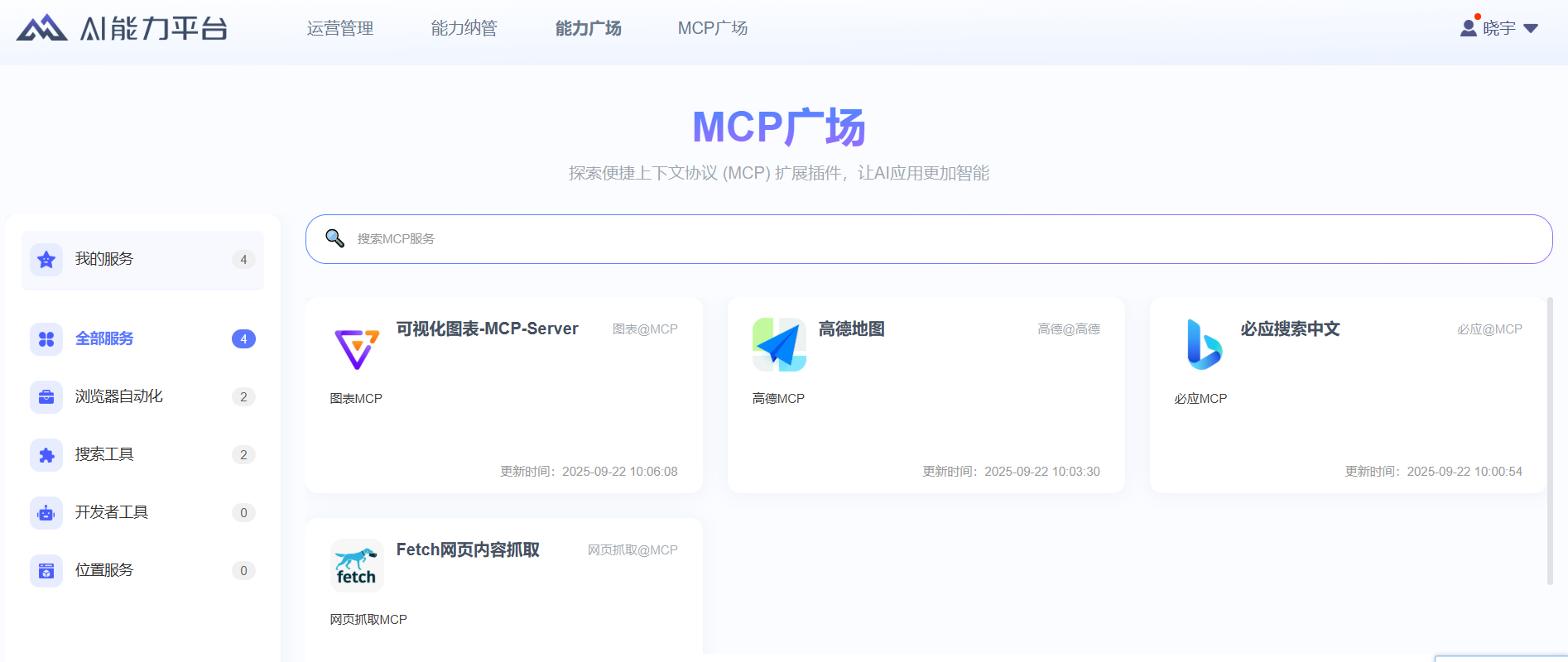
Task: Open the 必应搜索中文 card title
Action: click(x=1290, y=329)
